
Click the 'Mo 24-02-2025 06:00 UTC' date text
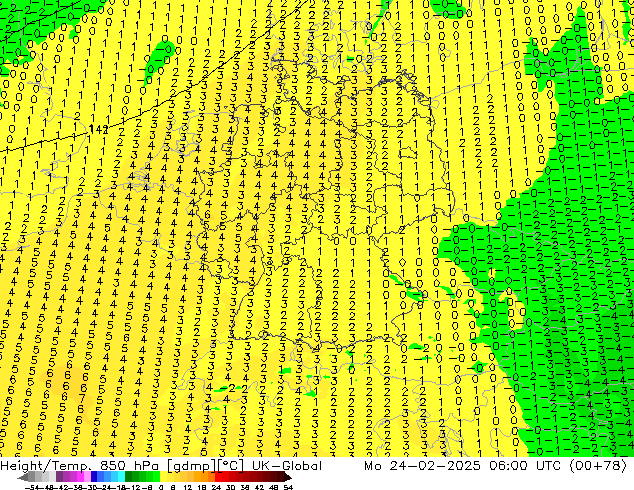(463, 466)
